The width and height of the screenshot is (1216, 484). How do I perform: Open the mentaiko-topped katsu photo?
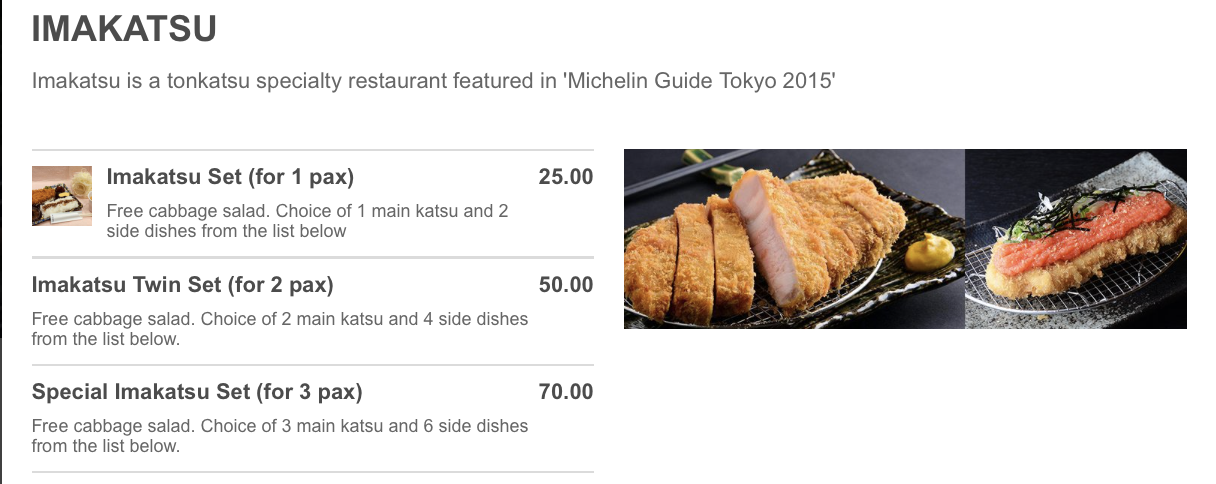pyautogui.click(x=1076, y=239)
